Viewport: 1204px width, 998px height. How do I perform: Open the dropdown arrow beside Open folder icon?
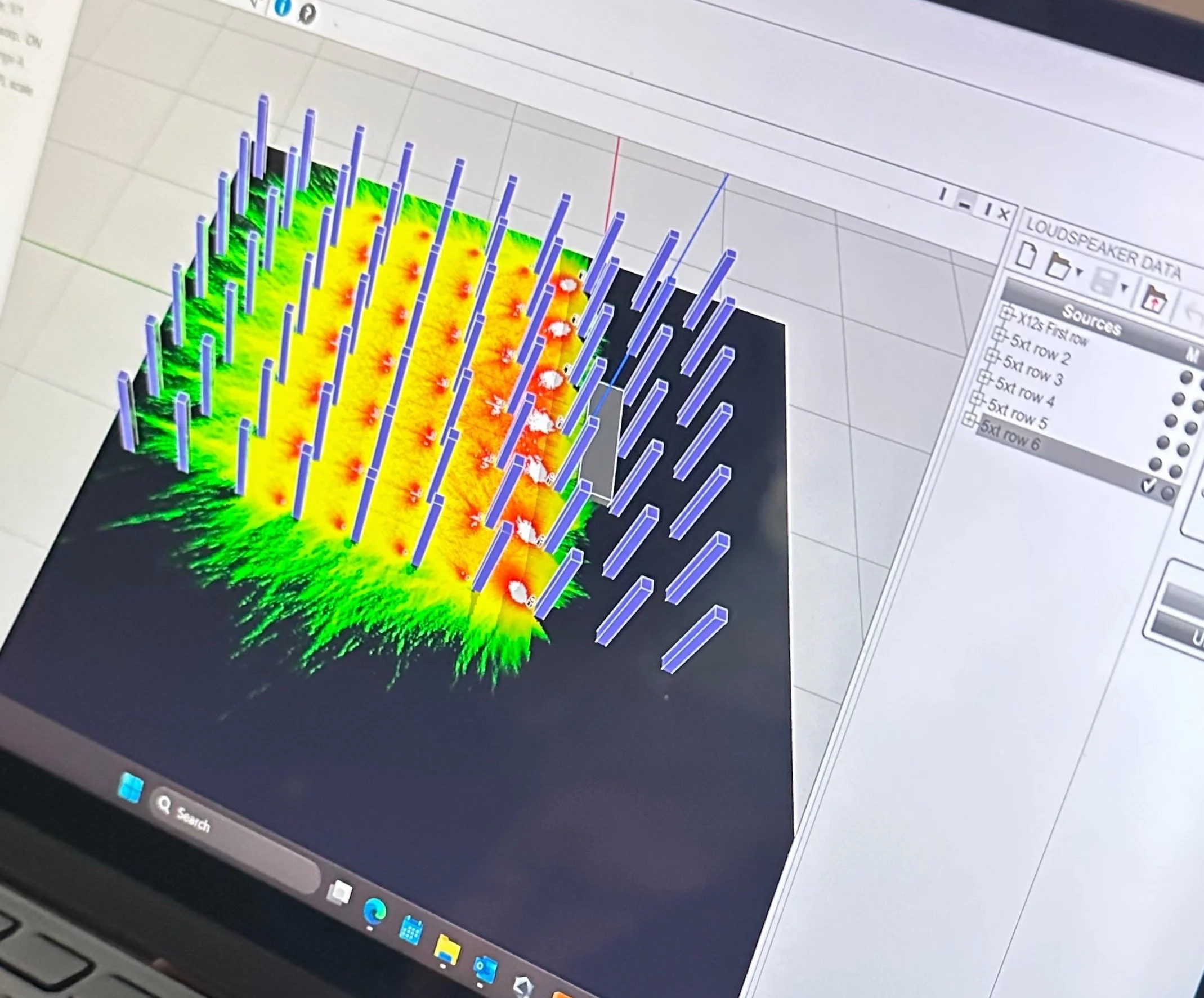[x=1079, y=272]
